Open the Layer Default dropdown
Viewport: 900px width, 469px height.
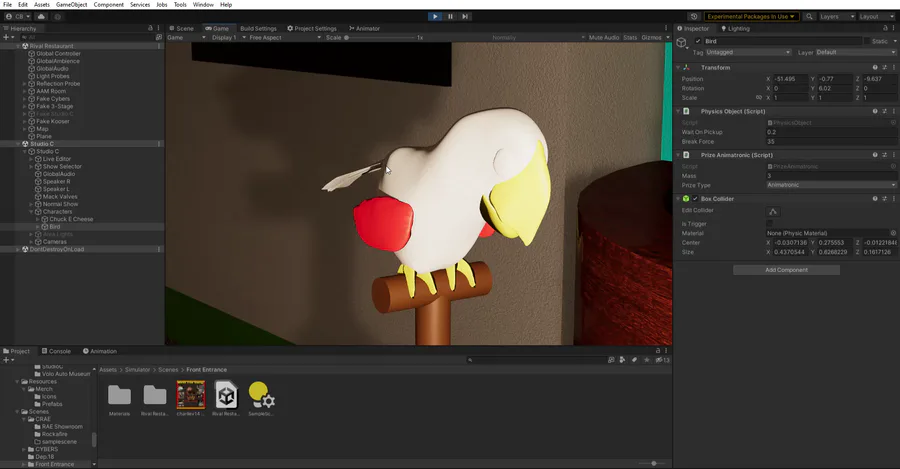[x=855, y=52]
